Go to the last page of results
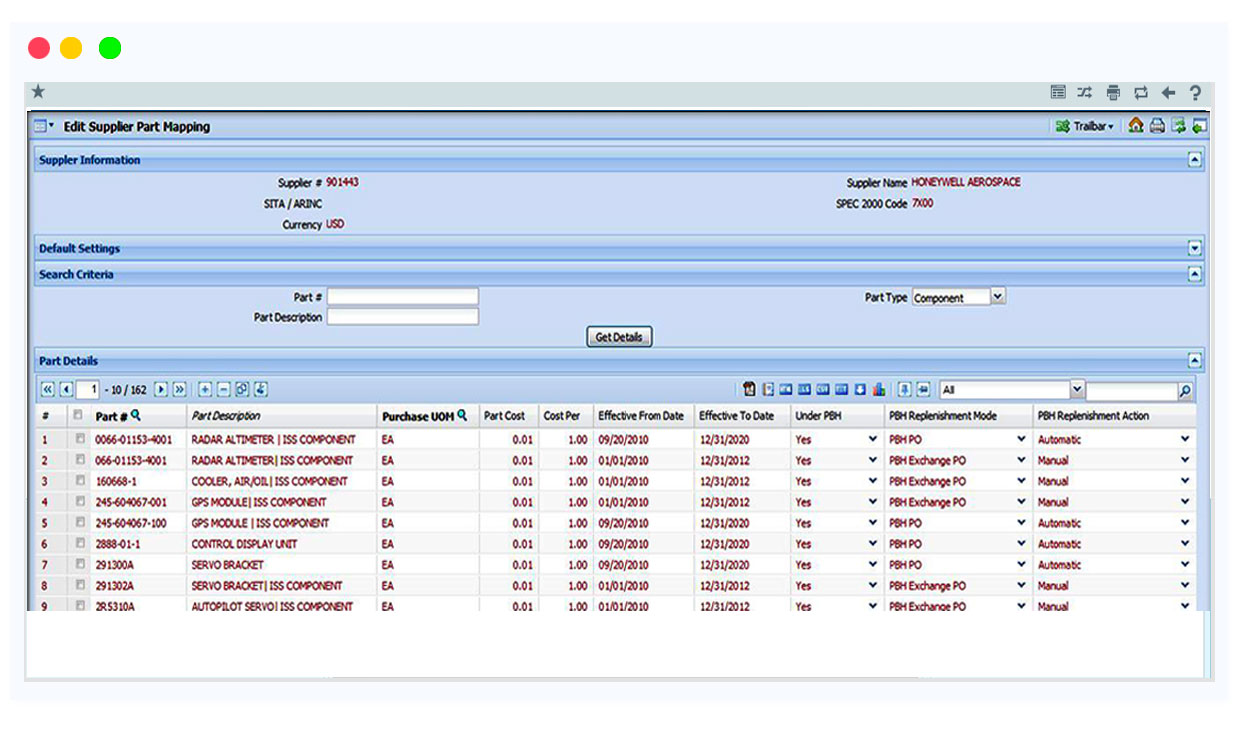1250x732 pixels. (180, 389)
